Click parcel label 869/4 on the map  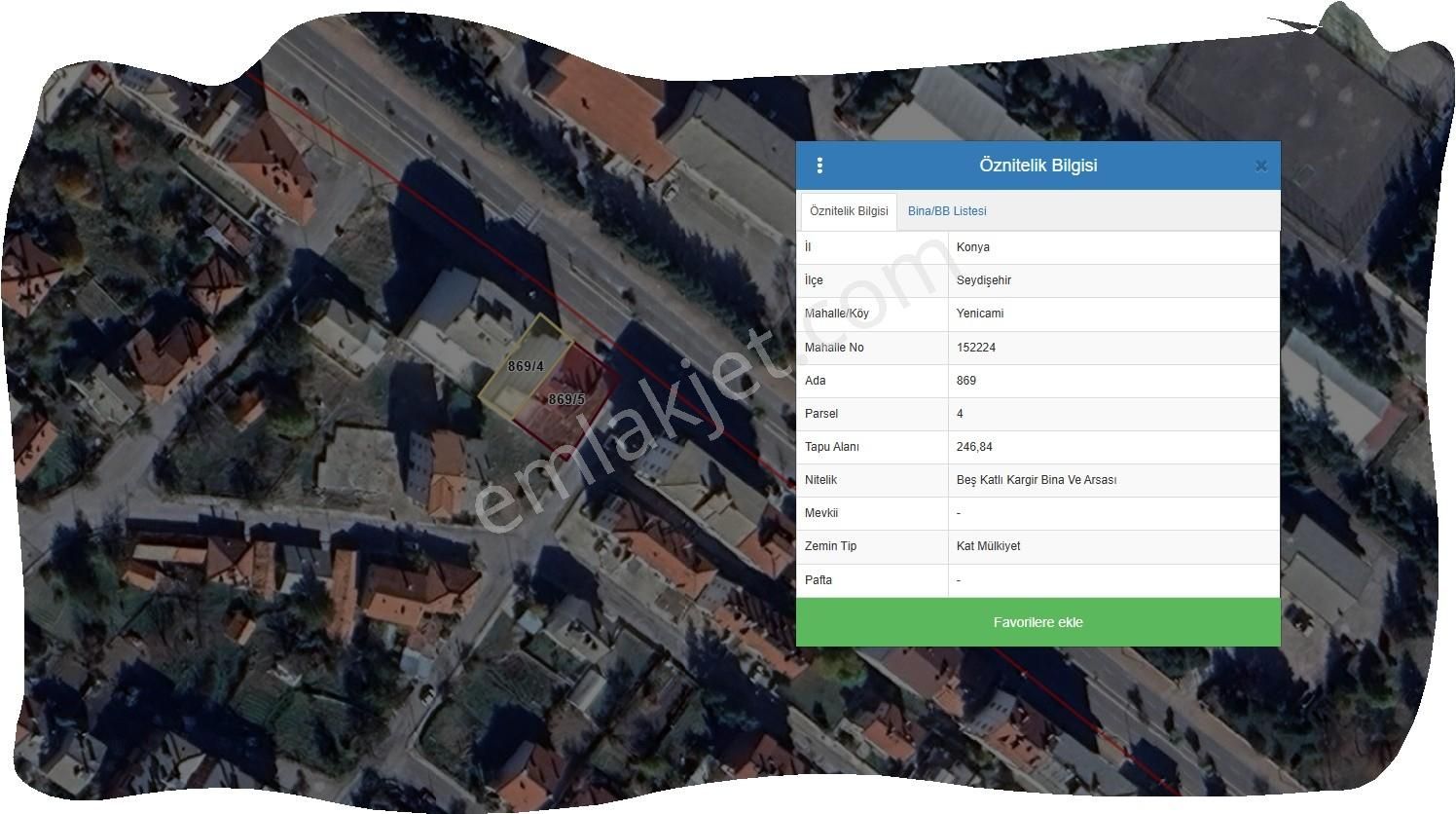click(x=526, y=367)
